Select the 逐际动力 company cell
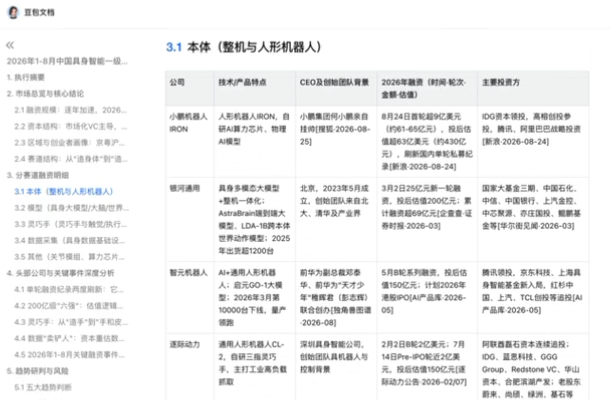 [189, 367]
